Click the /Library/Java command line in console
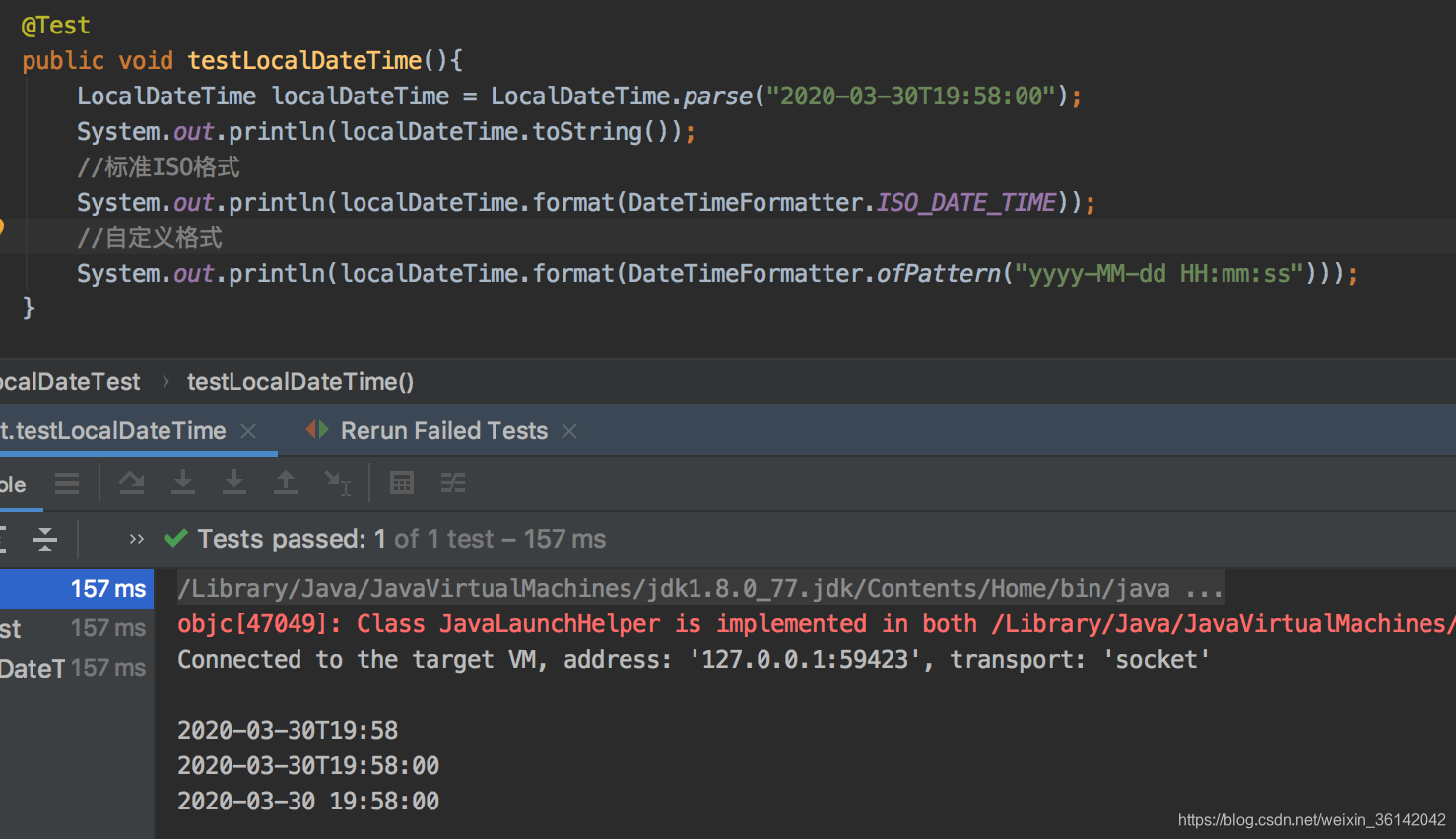Image resolution: width=1456 pixels, height=839 pixels. 700,589
